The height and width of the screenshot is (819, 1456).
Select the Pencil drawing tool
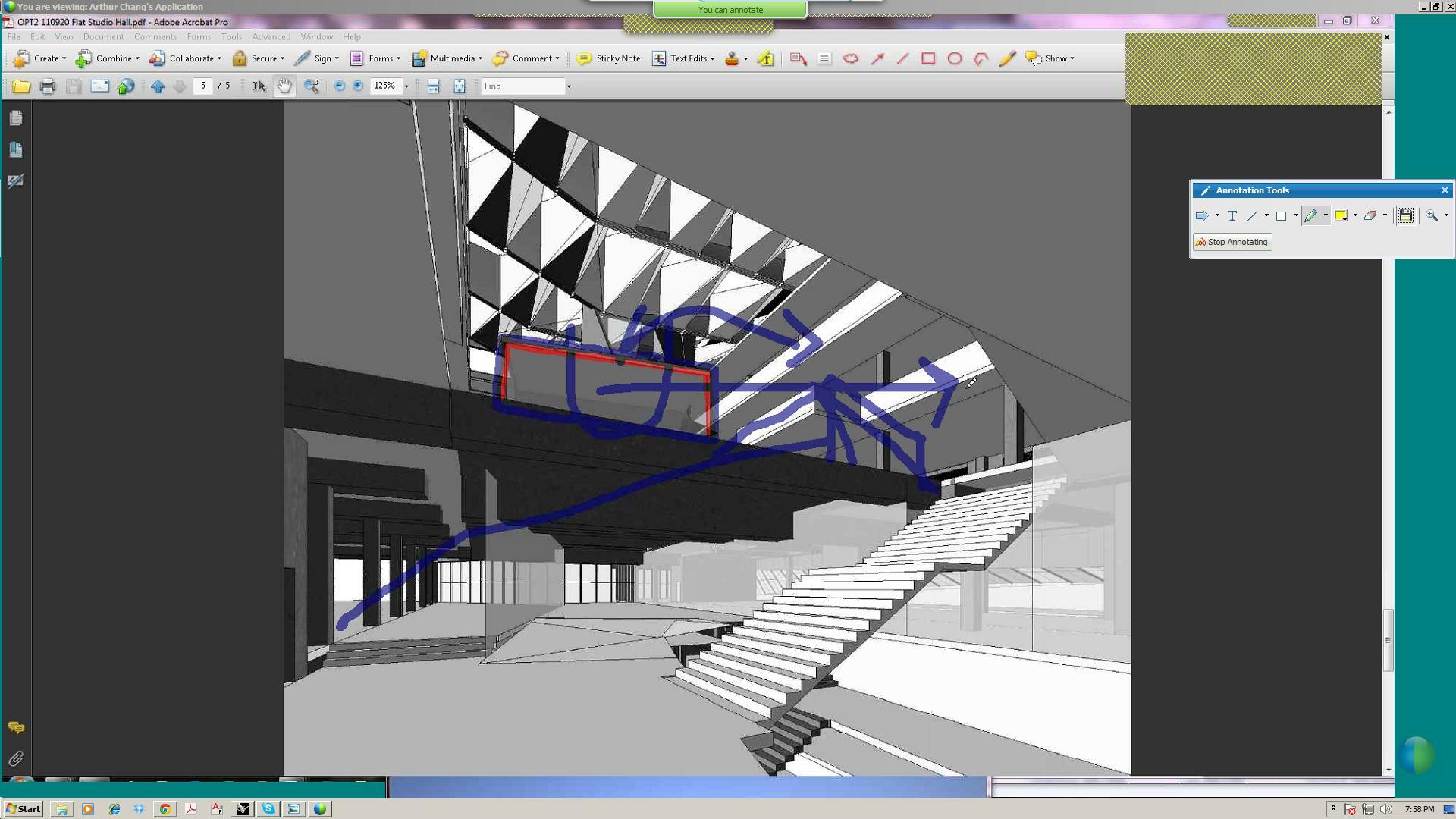point(1007,58)
